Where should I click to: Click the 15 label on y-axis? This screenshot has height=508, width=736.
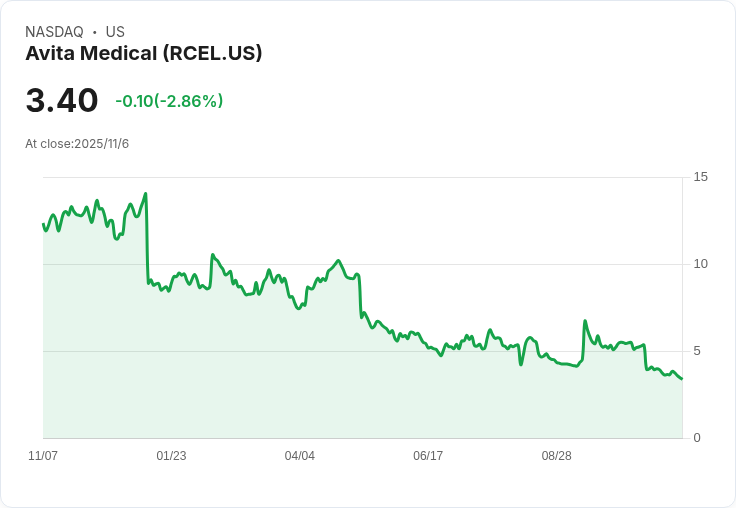point(700,177)
